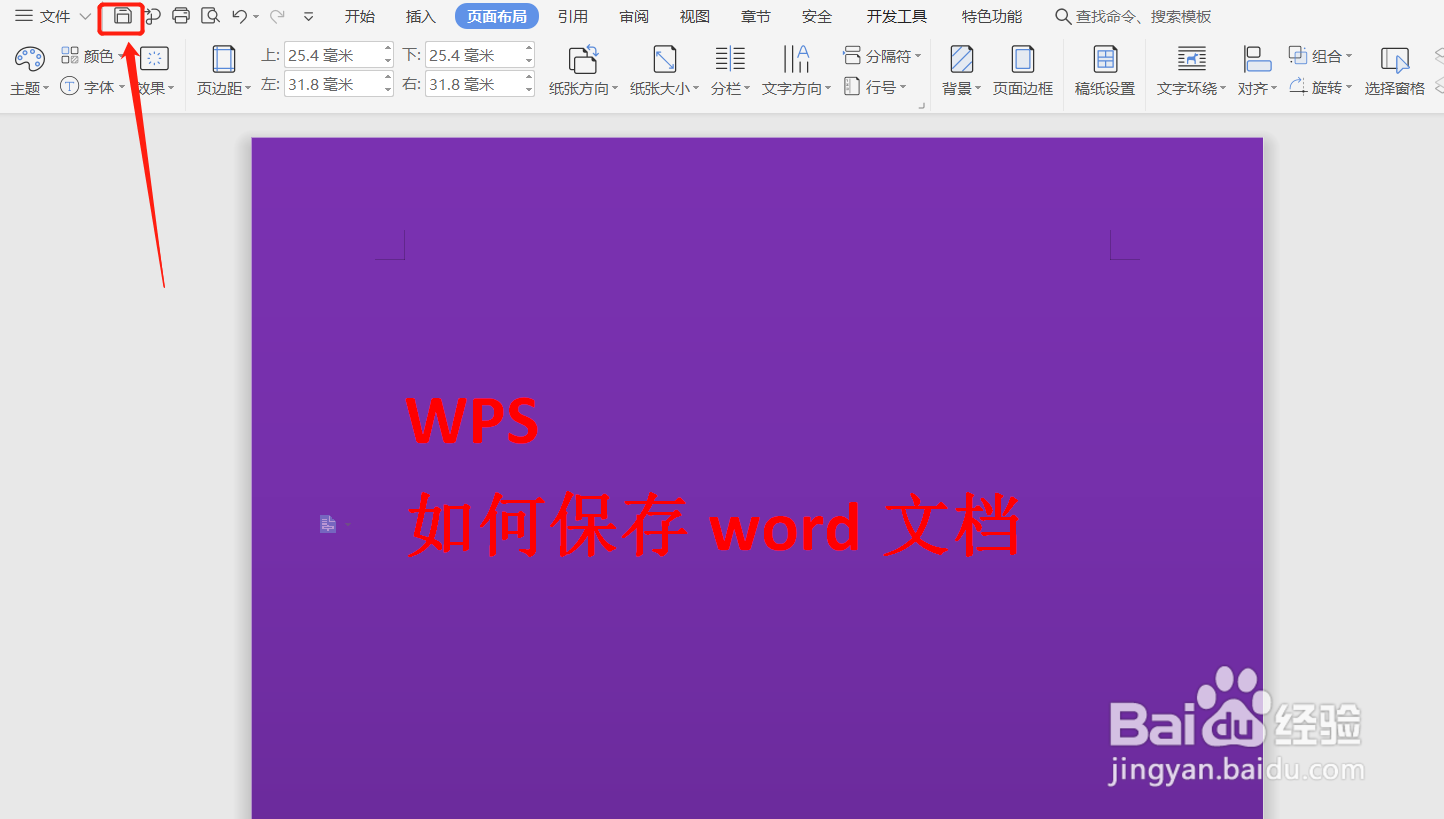Open 对齐 align options
The image size is (1444, 819).
click(x=1258, y=70)
